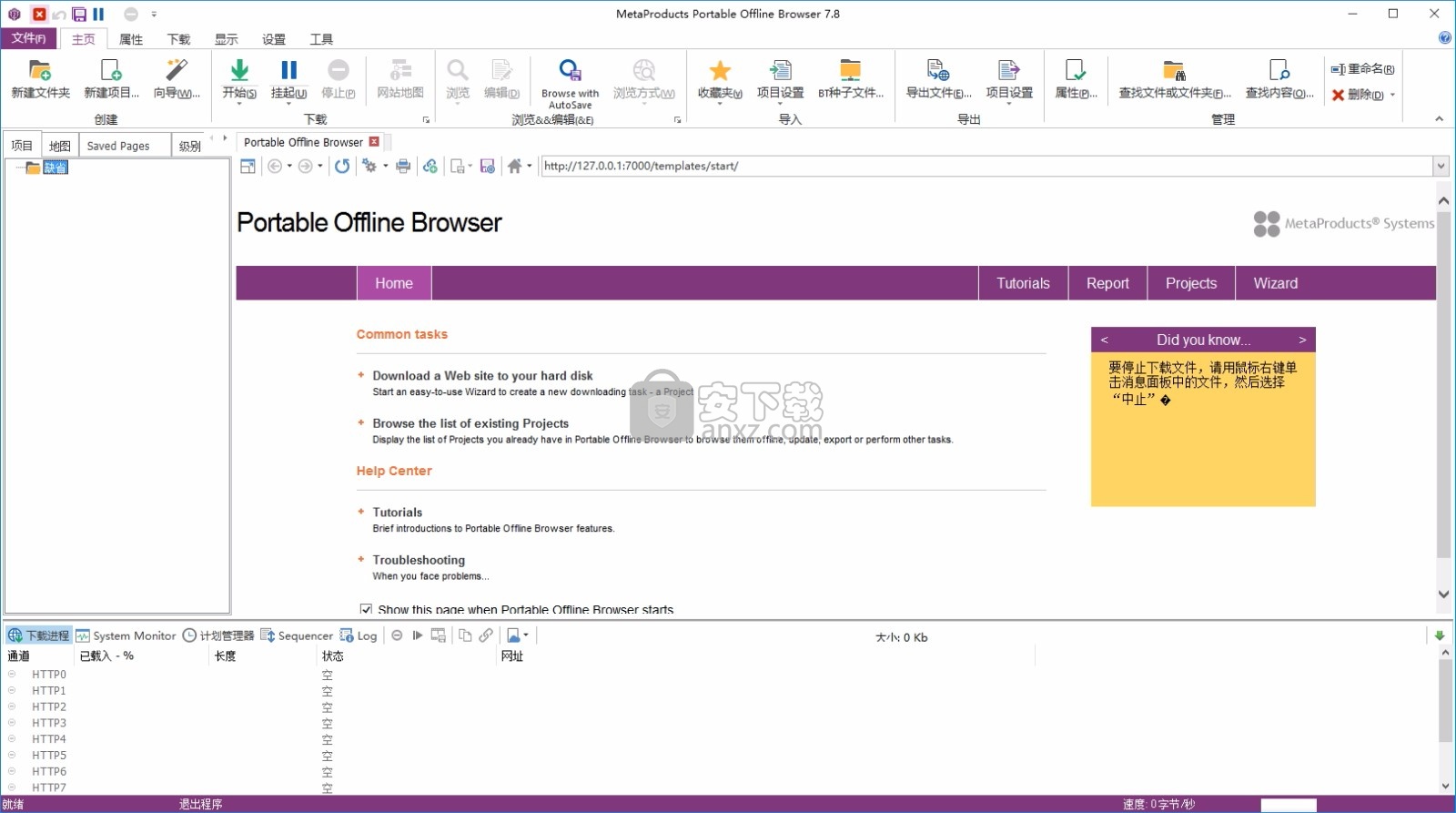1456x813 pixels.
Task: Switch to the 设置 ribbon tab
Action: point(273,39)
